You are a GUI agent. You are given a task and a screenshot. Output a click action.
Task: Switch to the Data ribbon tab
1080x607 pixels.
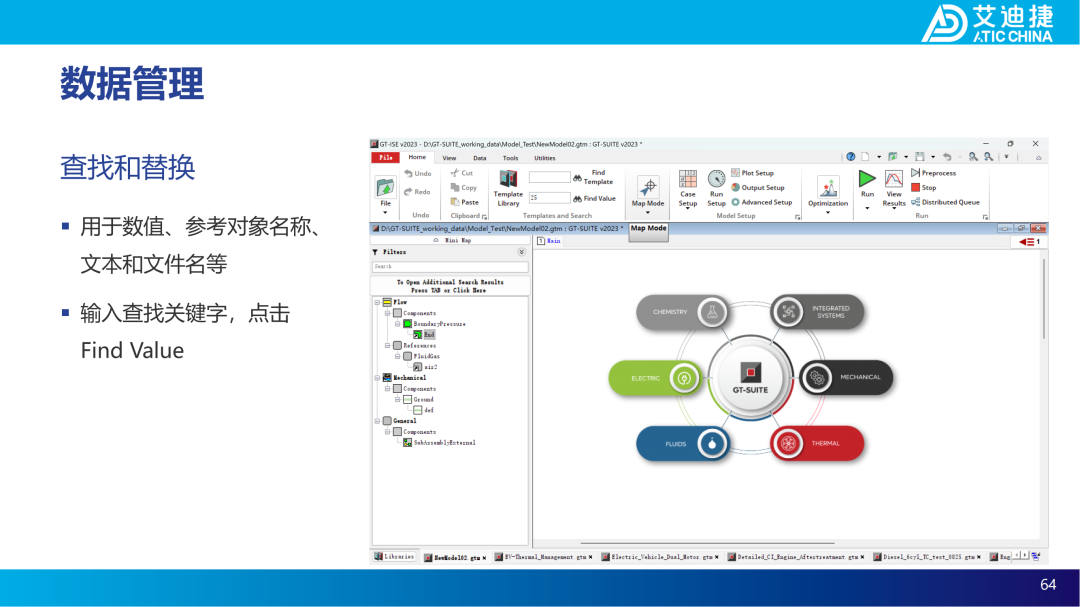479,158
